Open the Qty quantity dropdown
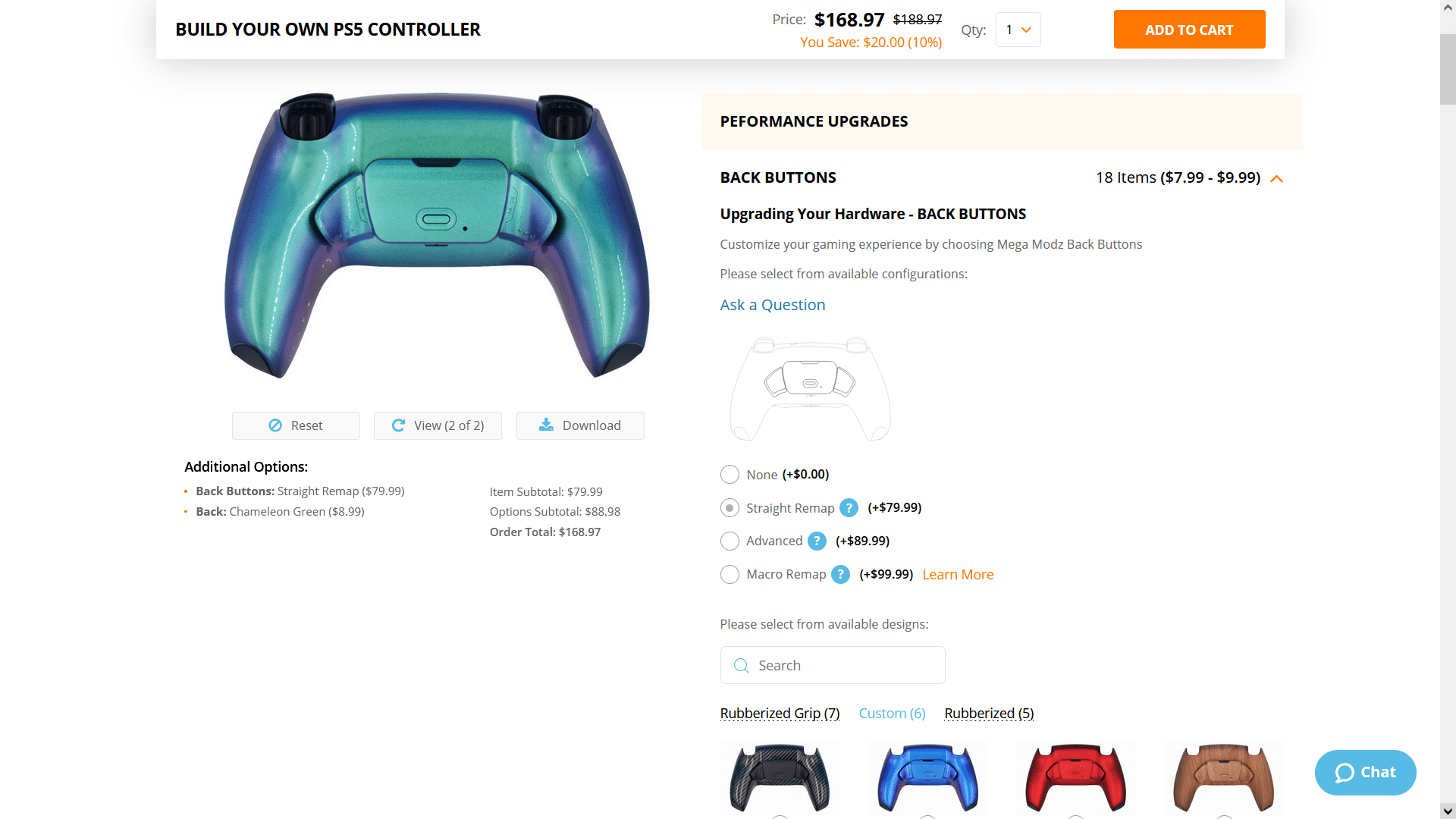 pos(1018,30)
